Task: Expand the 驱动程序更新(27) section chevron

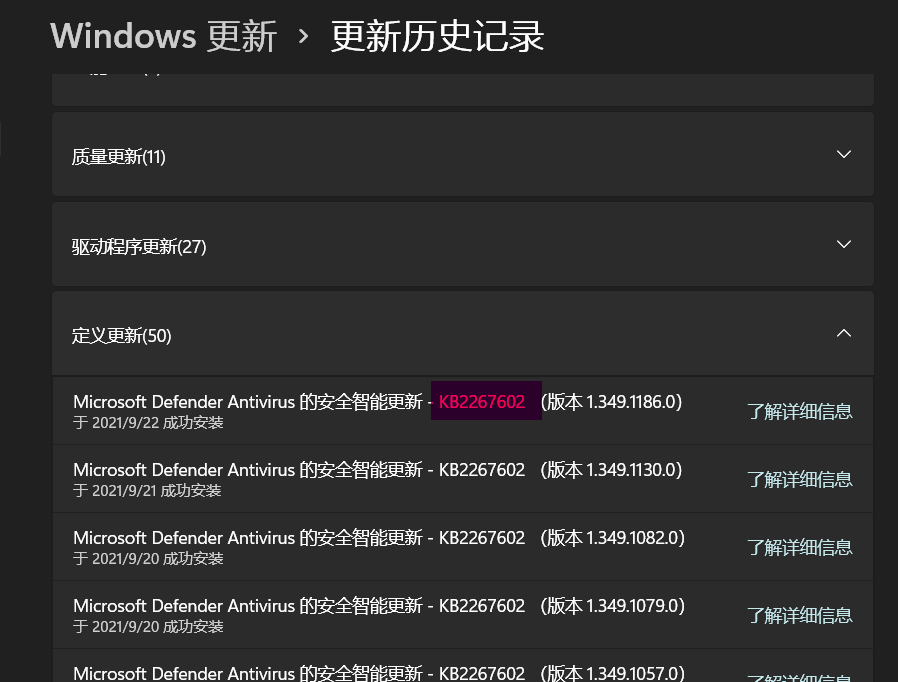Action: point(843,244)
